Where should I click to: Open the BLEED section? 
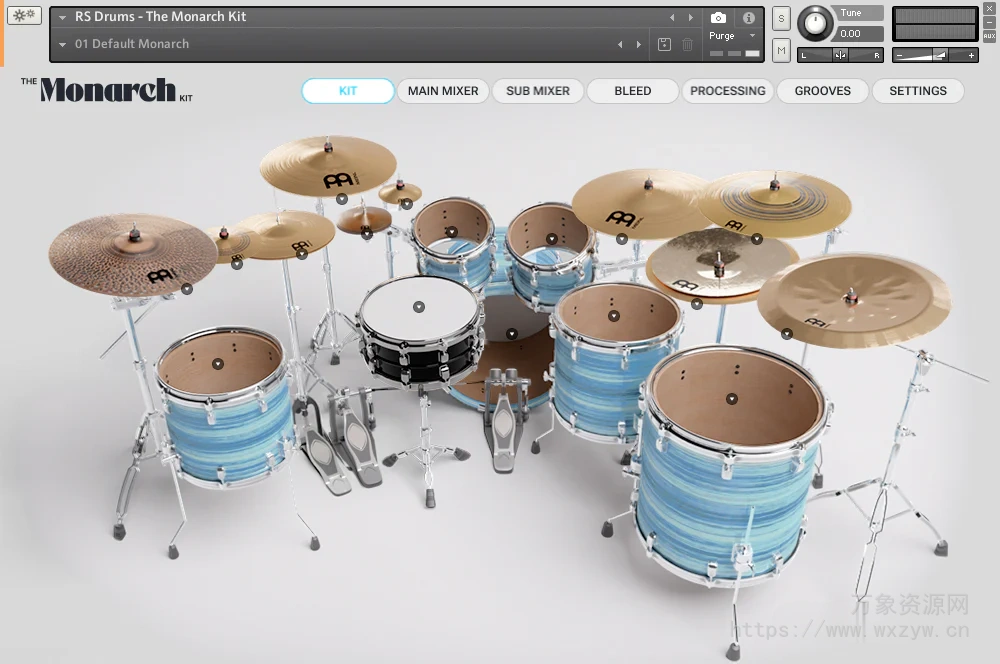pyautogui.click(x=632, y=90)
